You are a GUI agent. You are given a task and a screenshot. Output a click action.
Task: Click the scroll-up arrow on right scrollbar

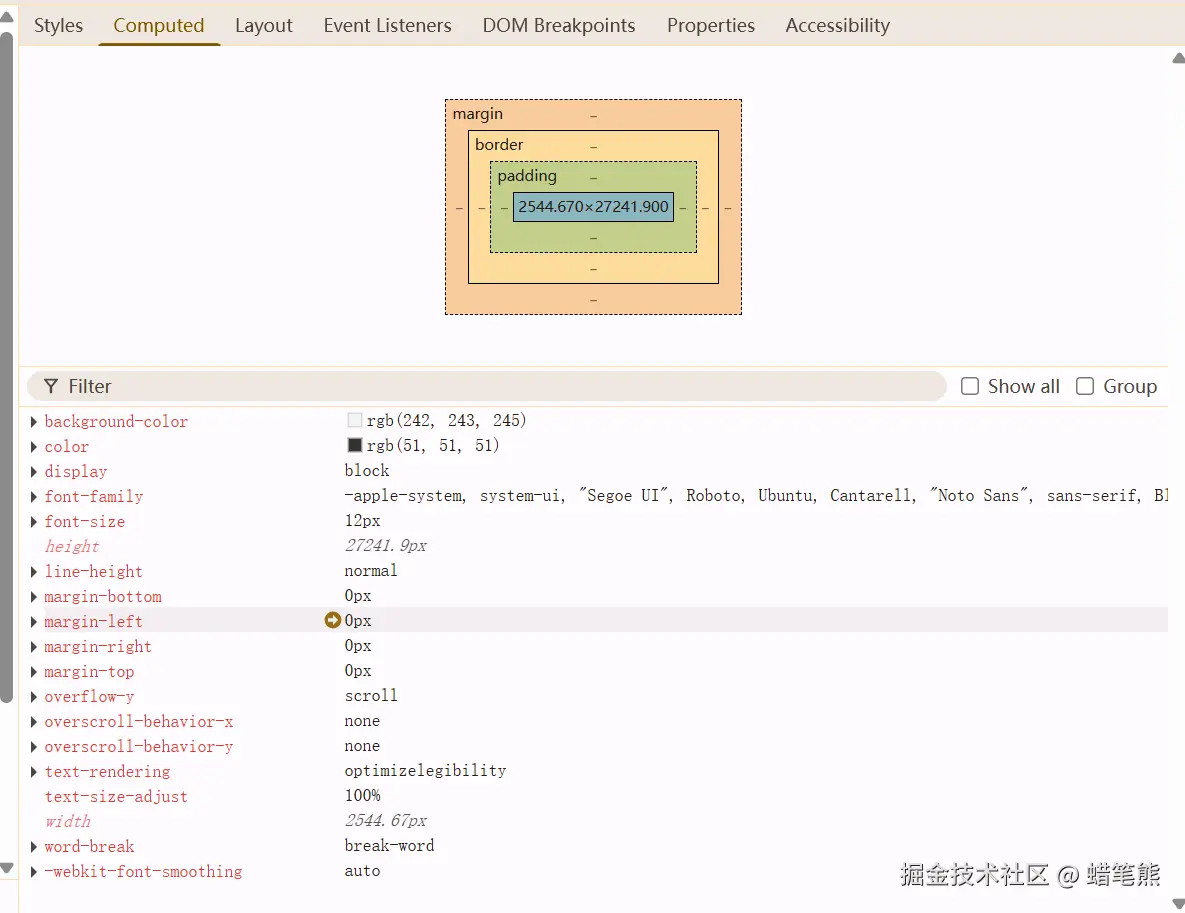(1177, 58)
